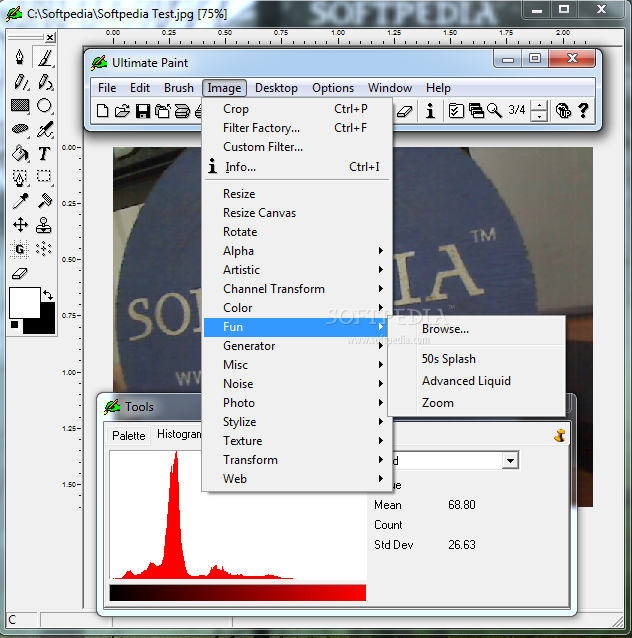Reset to default colors mini swatch
The width and height of the screenshot is (632, 638).
point(15,325)
